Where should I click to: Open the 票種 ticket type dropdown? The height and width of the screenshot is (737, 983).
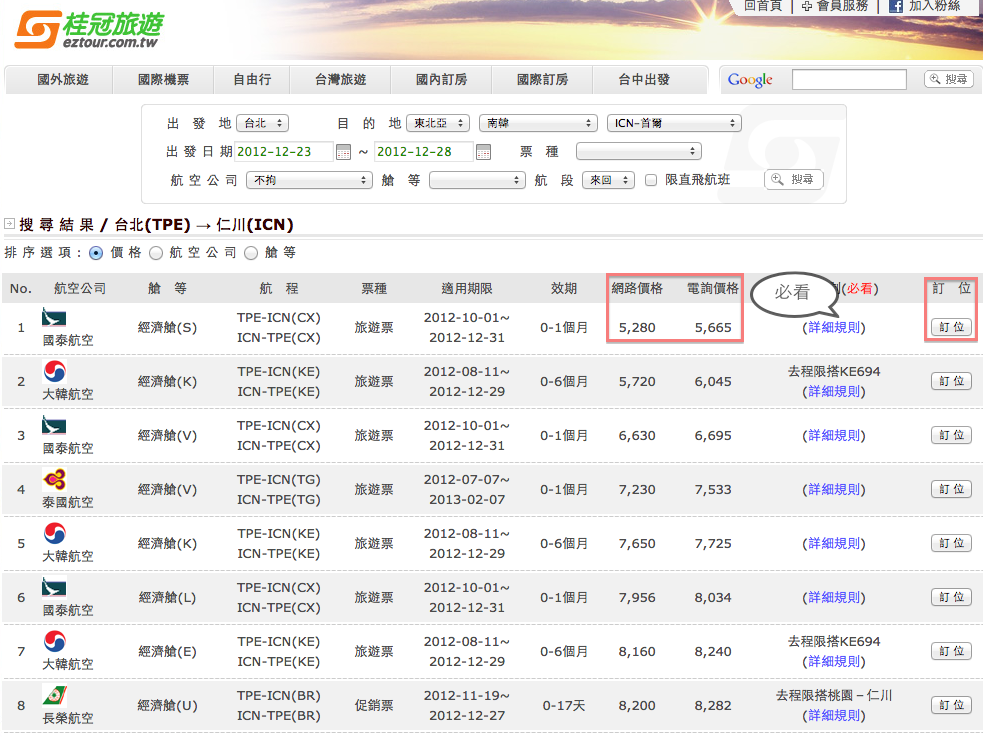pyautogui.click(x=638, y=151)
